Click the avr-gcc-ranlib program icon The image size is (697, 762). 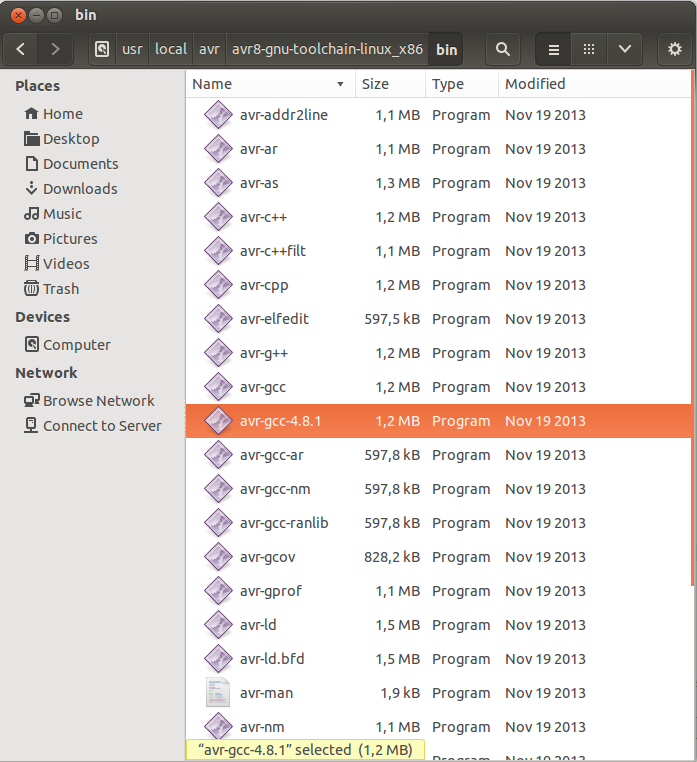(218, 523)
